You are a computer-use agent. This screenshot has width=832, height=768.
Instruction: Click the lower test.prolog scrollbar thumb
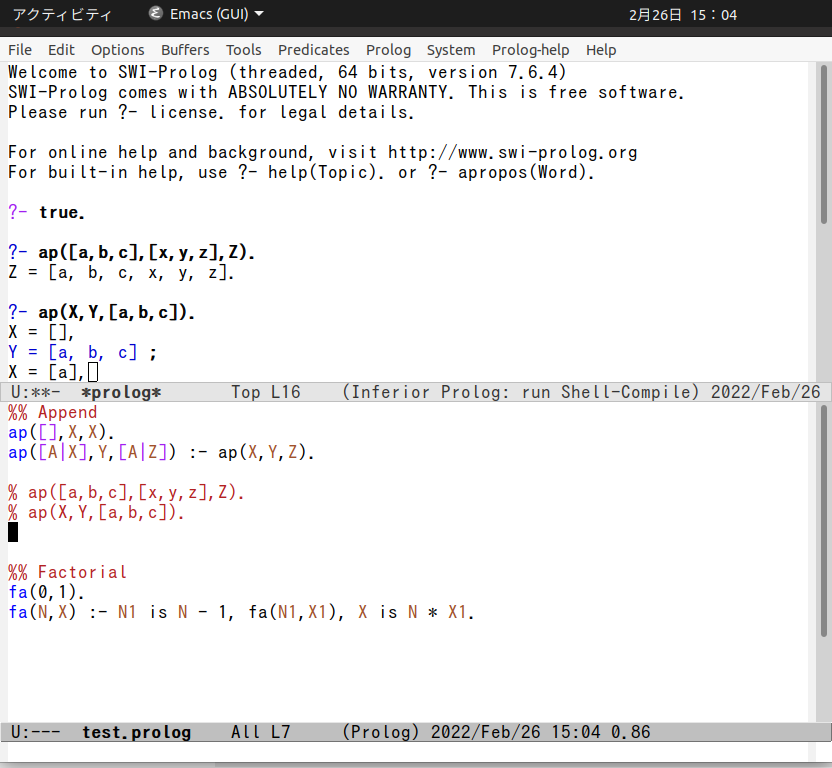(824, 521)
